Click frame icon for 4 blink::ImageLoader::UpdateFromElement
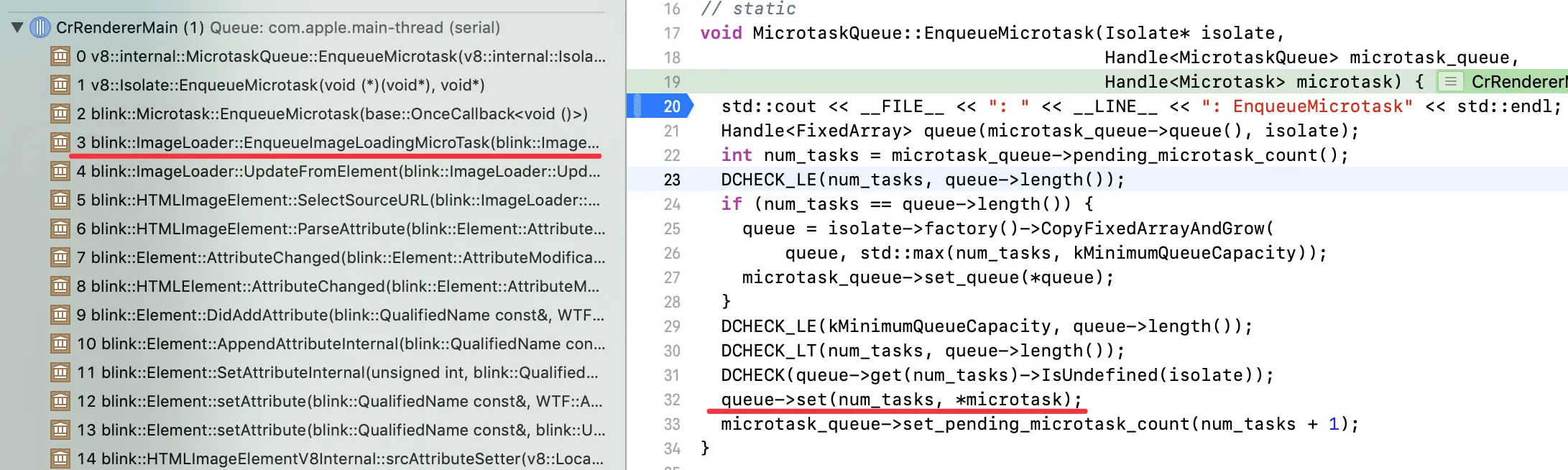 tap(60, 171)
